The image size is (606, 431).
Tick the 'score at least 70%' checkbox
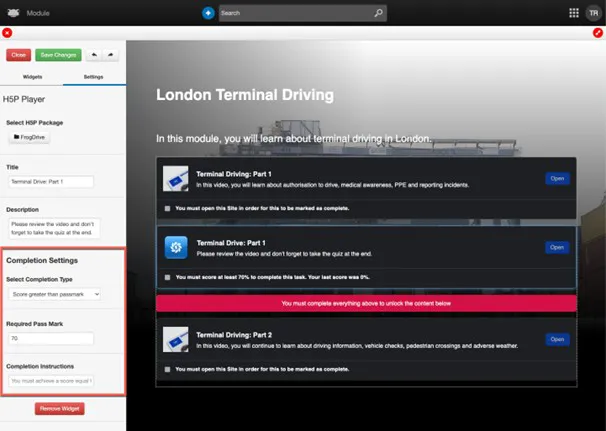click(167, 276)
